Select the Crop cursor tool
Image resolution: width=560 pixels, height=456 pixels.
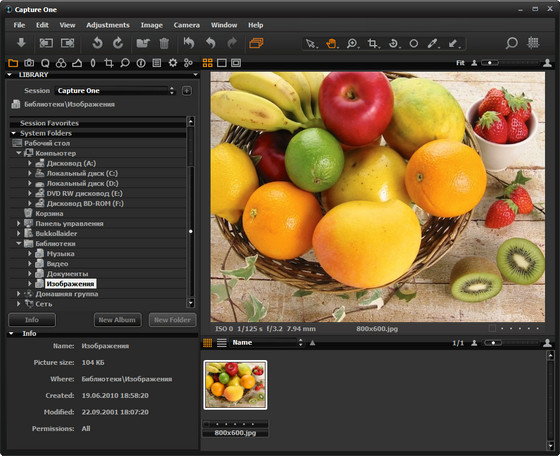[x=372, y=44]
